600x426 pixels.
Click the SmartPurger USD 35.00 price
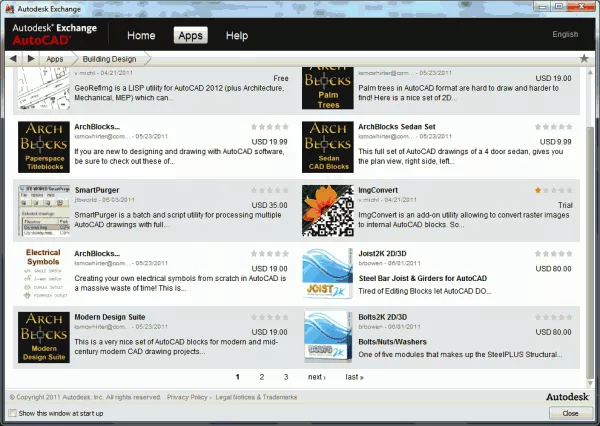(269, 205)
